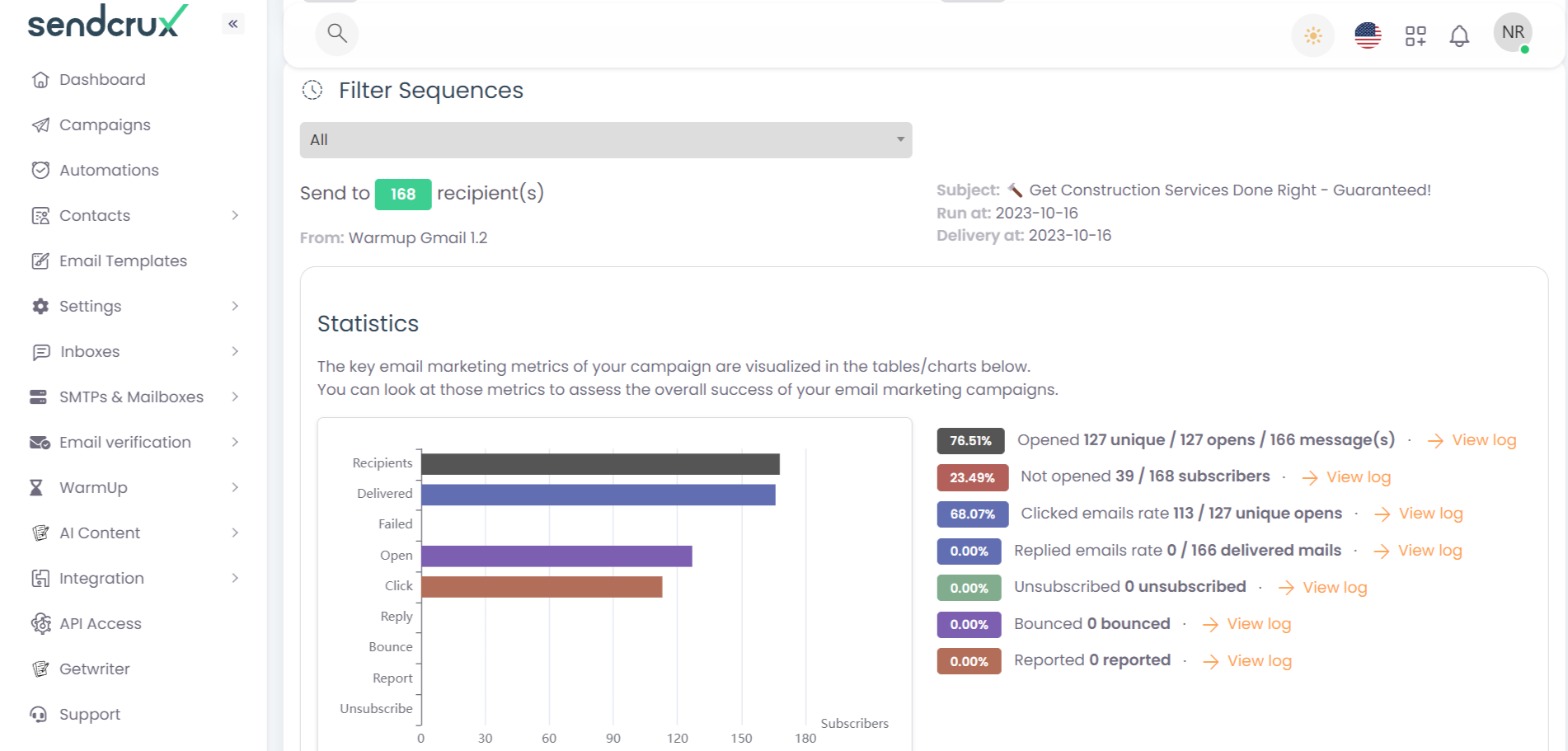Screen dimensions: 1568x751
Task: Click the Email Templates icon
Action: click(x=40, y=261)
